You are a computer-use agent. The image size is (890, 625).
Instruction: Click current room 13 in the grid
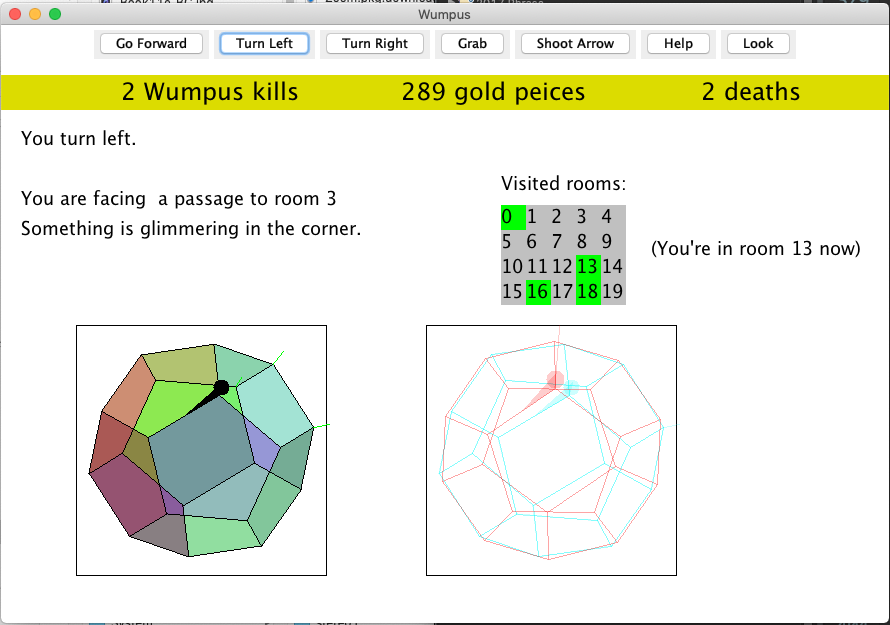(x=588, y=267)
